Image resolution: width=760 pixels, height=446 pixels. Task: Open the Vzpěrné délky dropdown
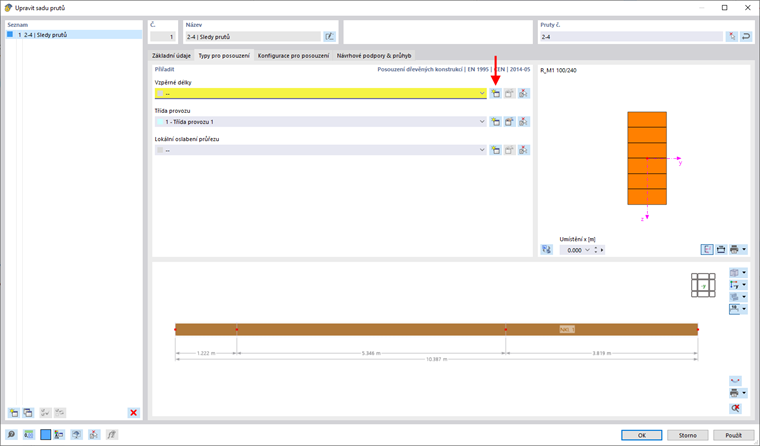[x=482, y=94]
